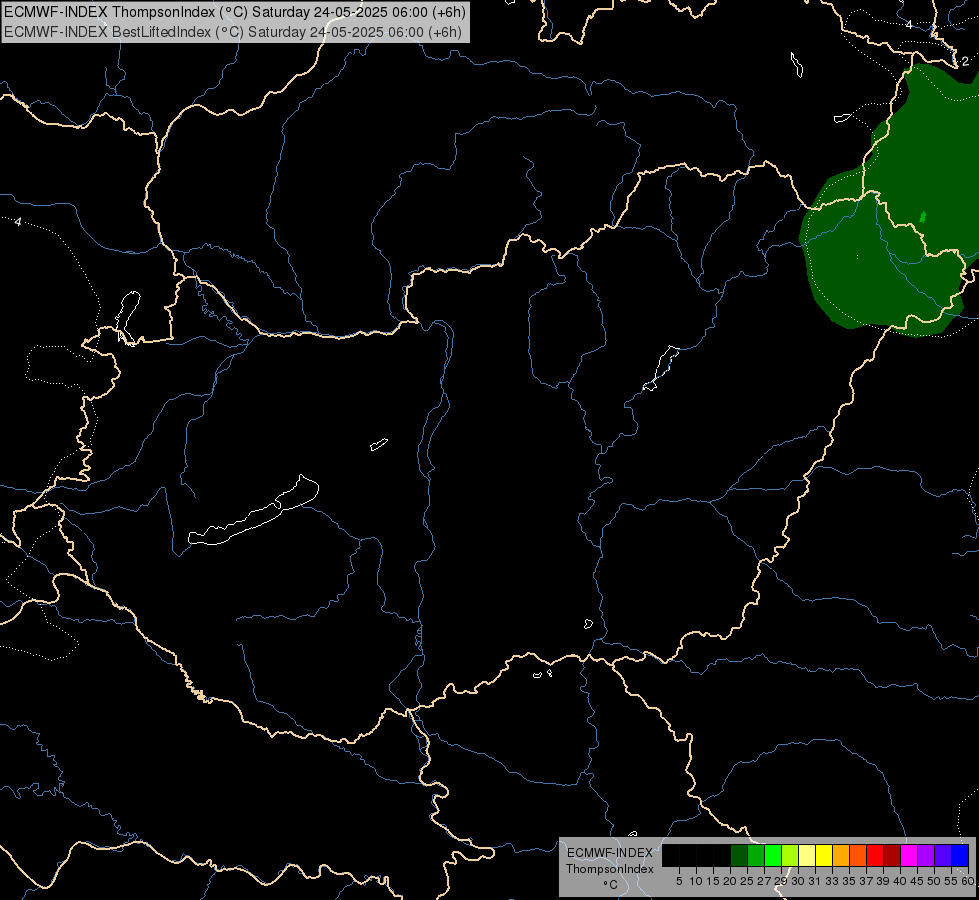979x900 pixels.
Task: Select the pale yellow 30–31 legend swatch
Action: point(807,855)
